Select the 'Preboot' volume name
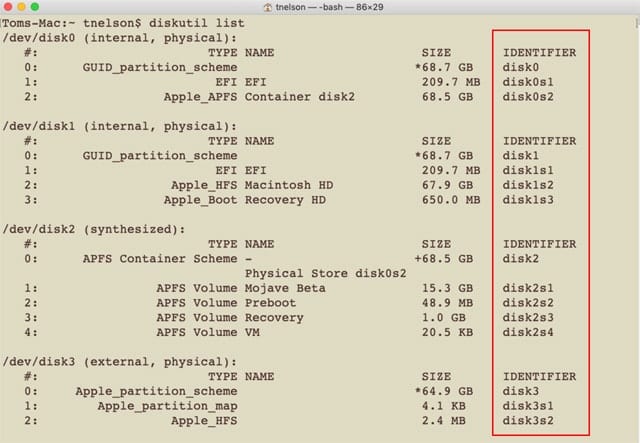This screenshot has width=640, height=443. [270, 303]
